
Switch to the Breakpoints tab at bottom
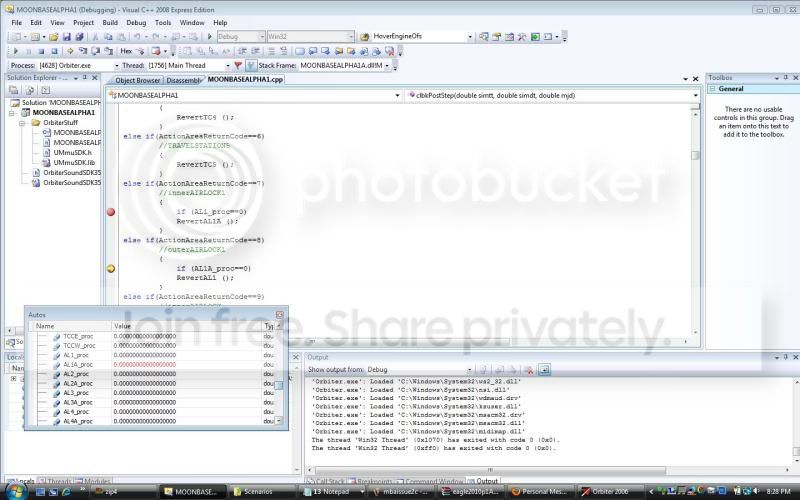[x=370, y=481]
